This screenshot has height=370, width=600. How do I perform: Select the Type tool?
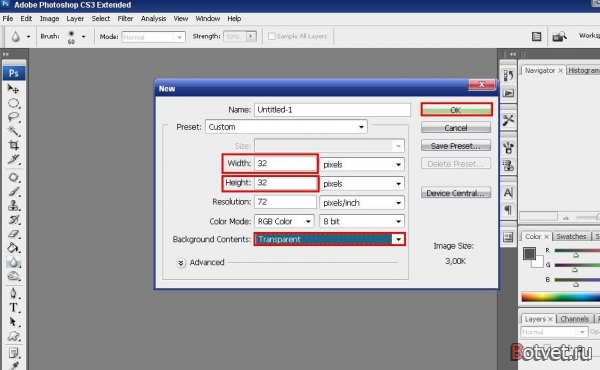(13, 307)
